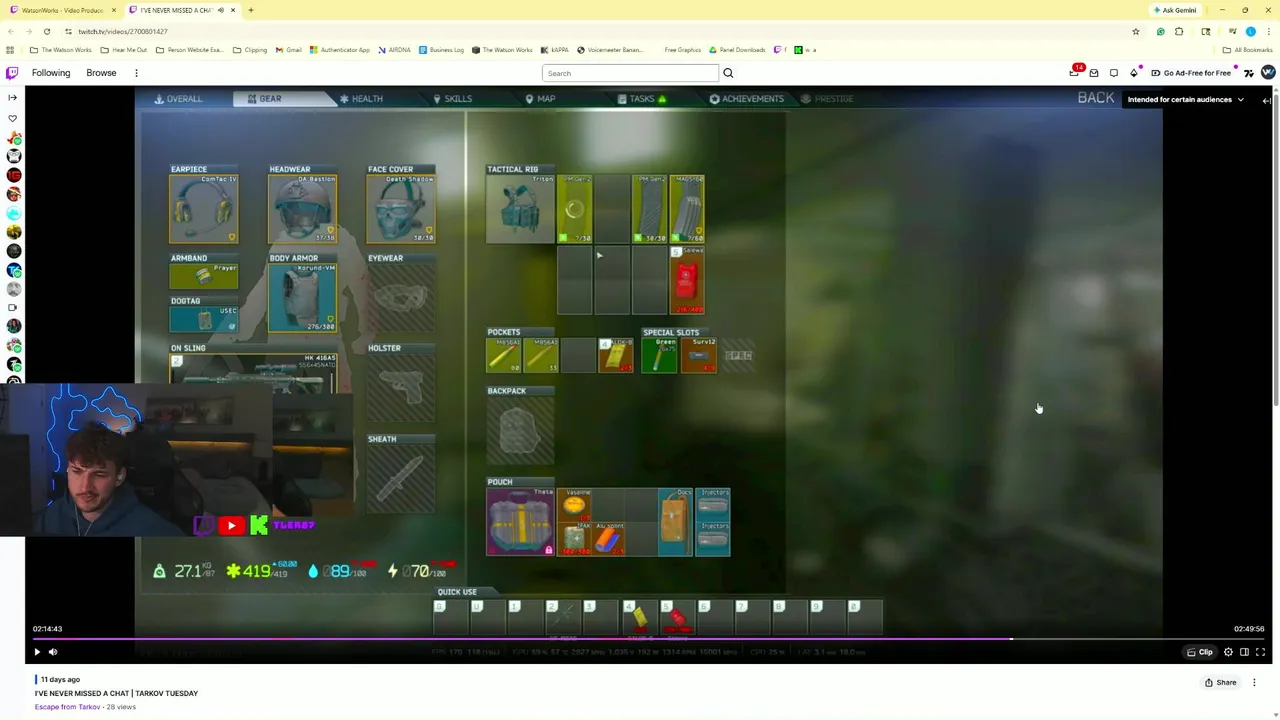The height and width of the screenshot is (720, 1280).
Task: Reload the current page
Action: coord(46,31)
